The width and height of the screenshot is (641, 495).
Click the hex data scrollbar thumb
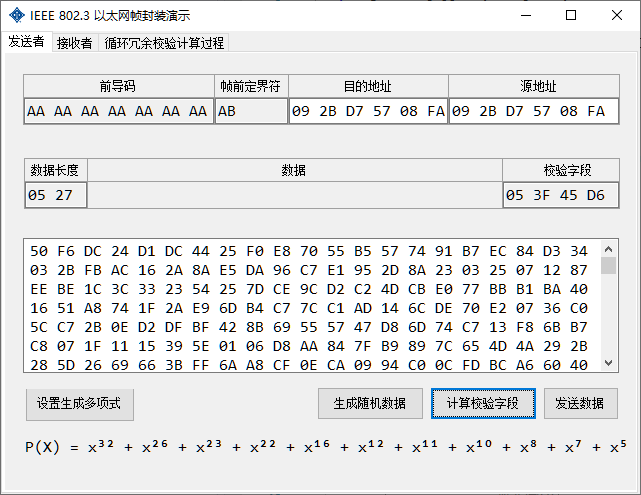coord(608,265)
